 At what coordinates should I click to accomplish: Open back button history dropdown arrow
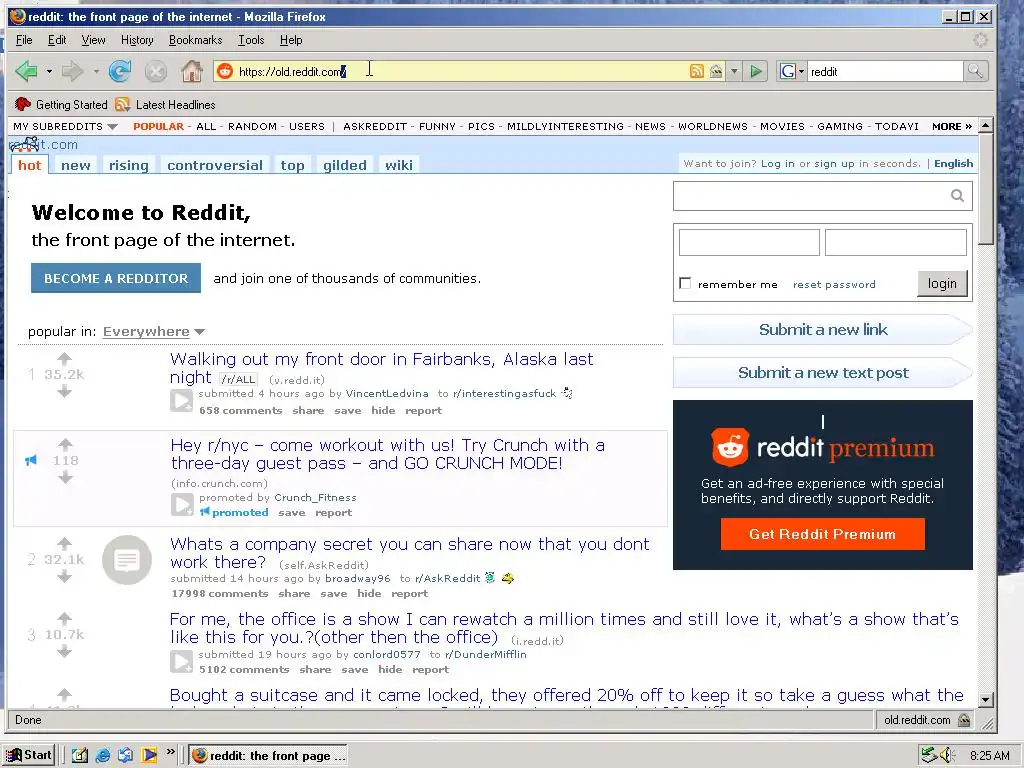tap(49, 71)
